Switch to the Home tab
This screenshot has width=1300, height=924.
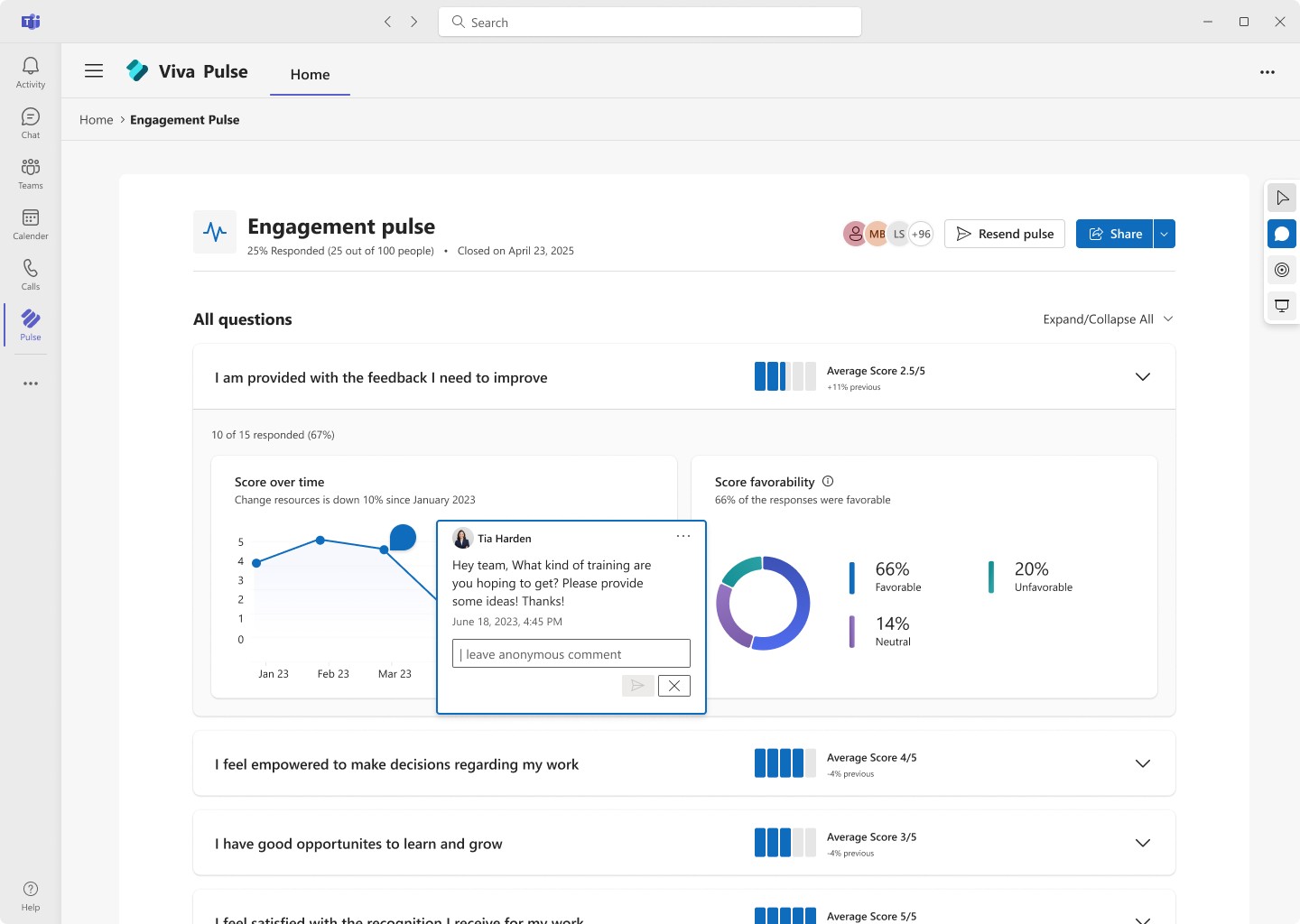310,74
